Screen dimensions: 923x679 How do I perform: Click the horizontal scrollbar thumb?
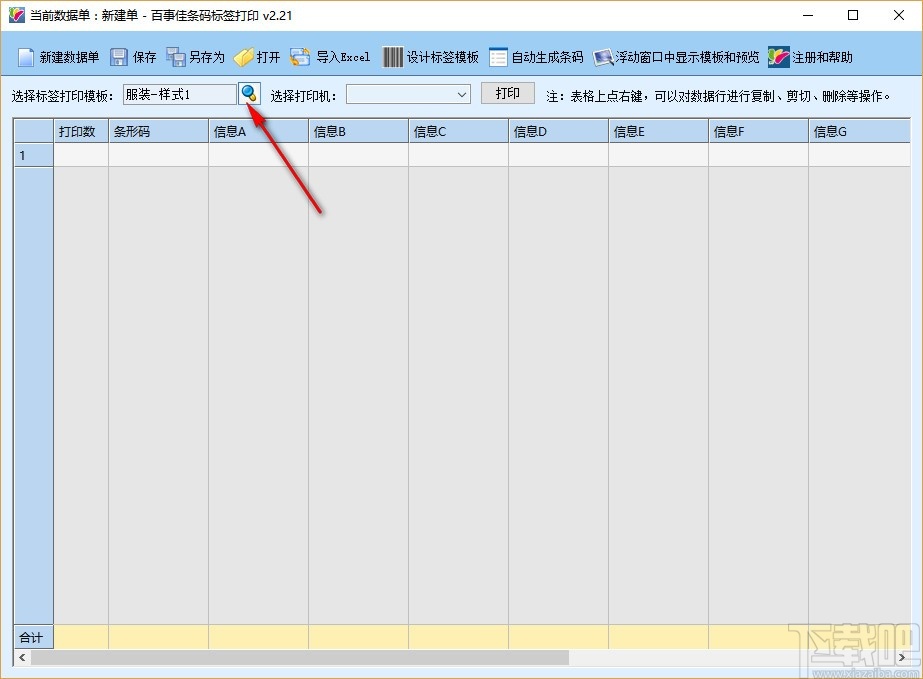pos(300,657)
